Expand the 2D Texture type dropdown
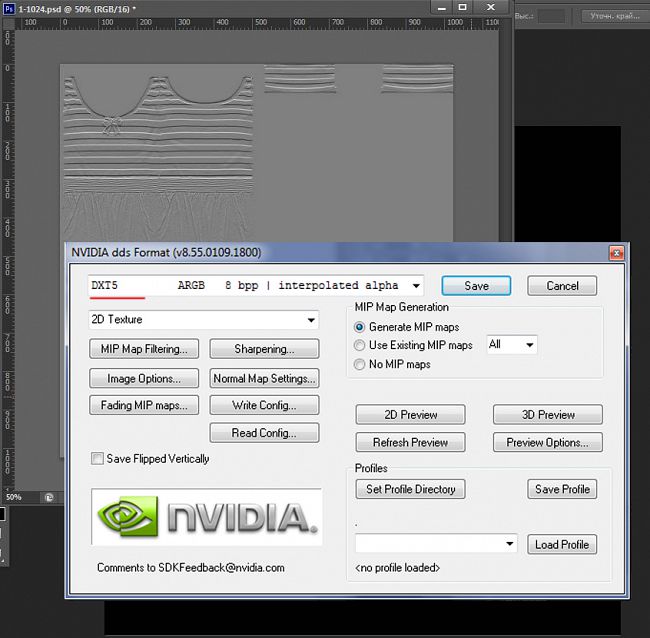This screenshot has height=638, width=650. (x=311, y=320)
